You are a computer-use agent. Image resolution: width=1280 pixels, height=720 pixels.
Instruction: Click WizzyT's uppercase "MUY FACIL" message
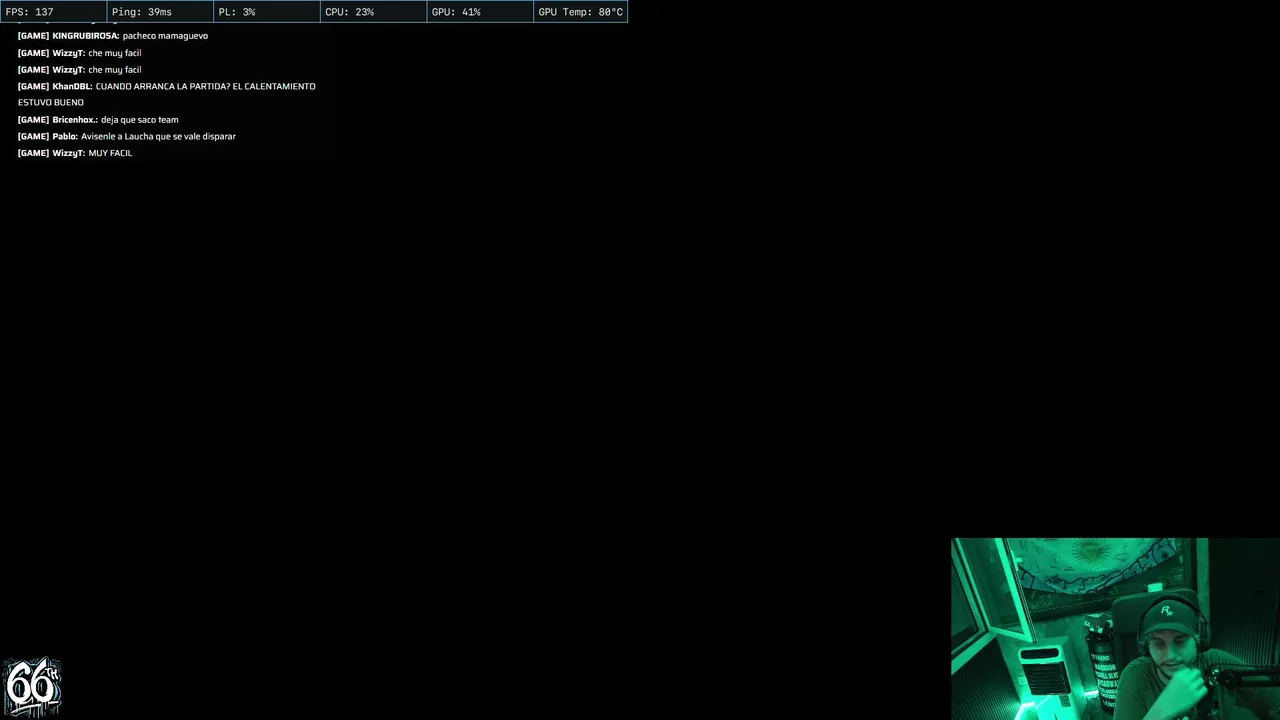tap(75, 153)
